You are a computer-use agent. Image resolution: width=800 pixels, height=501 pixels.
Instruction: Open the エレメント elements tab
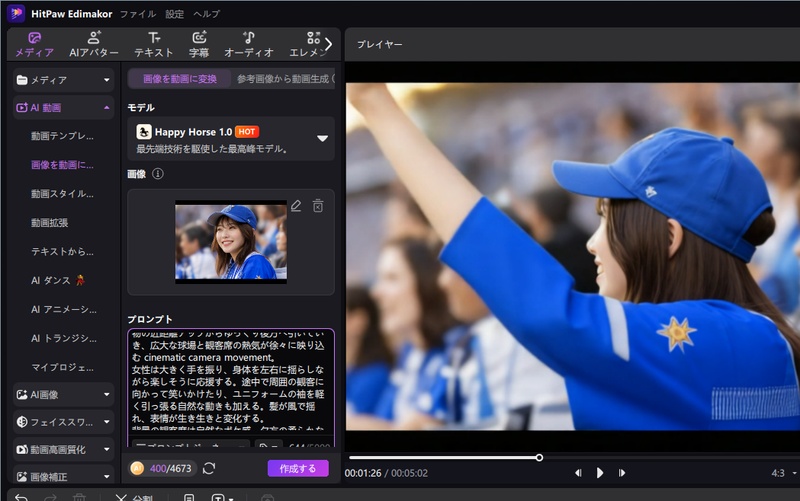point(308,44)
